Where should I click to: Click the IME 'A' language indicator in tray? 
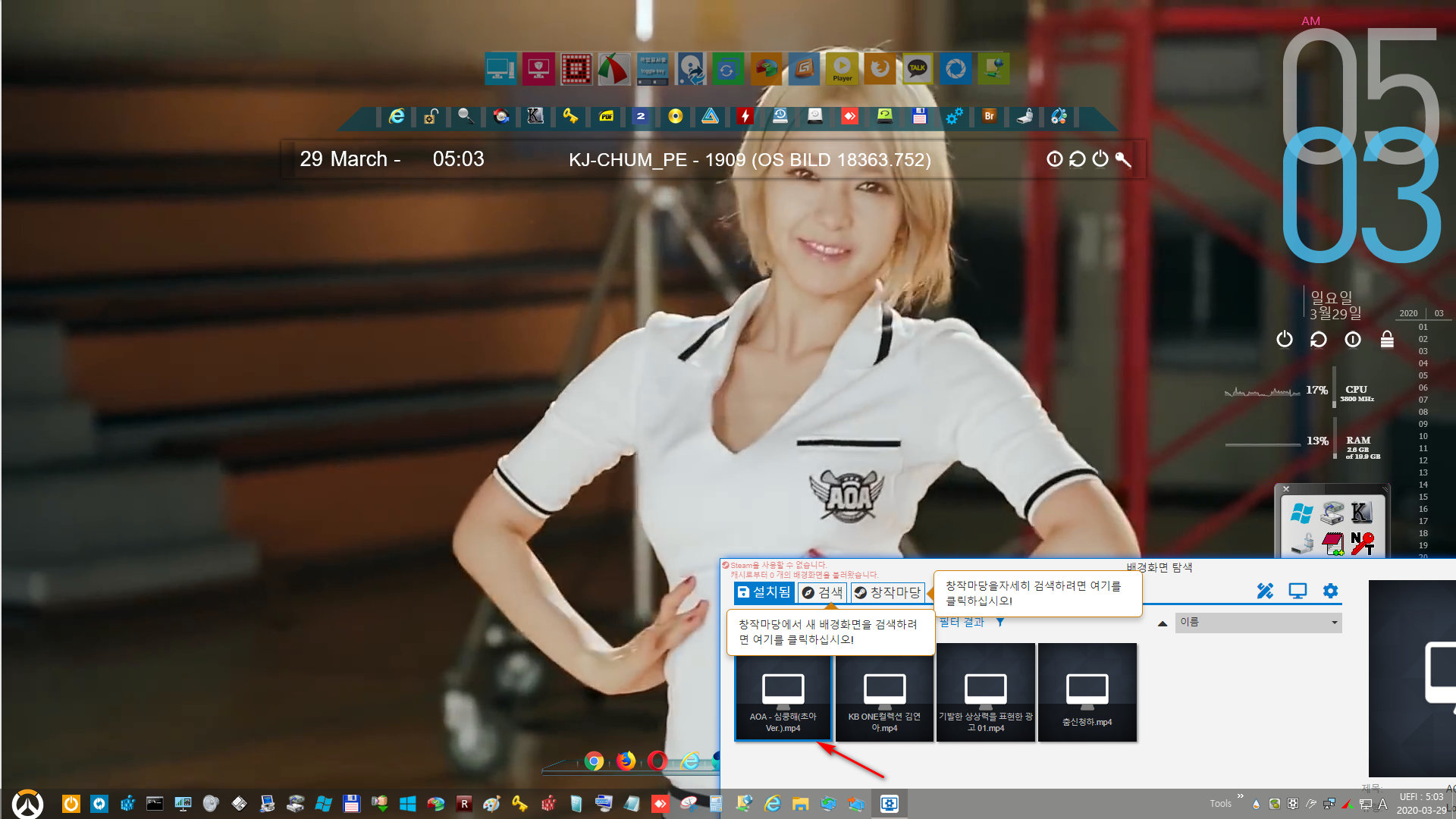pyautogui.click(x=1382, y=804)
